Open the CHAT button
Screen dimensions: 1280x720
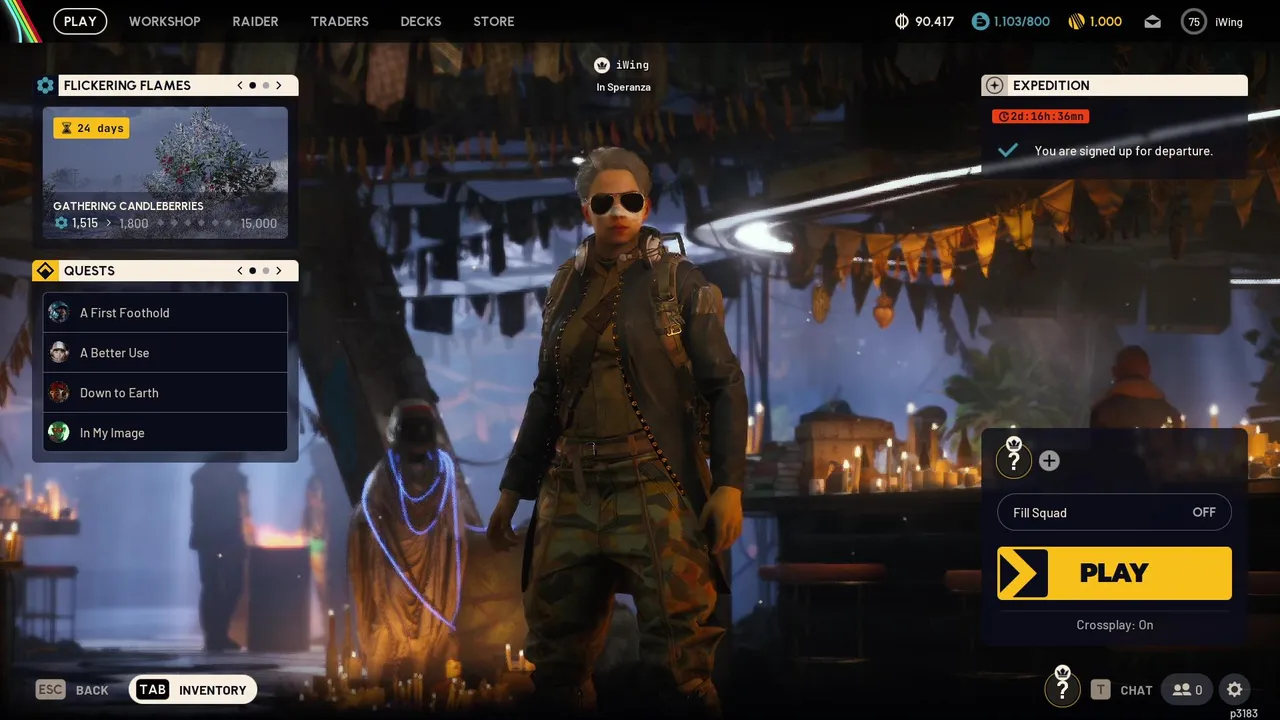tap(1136, 690)
